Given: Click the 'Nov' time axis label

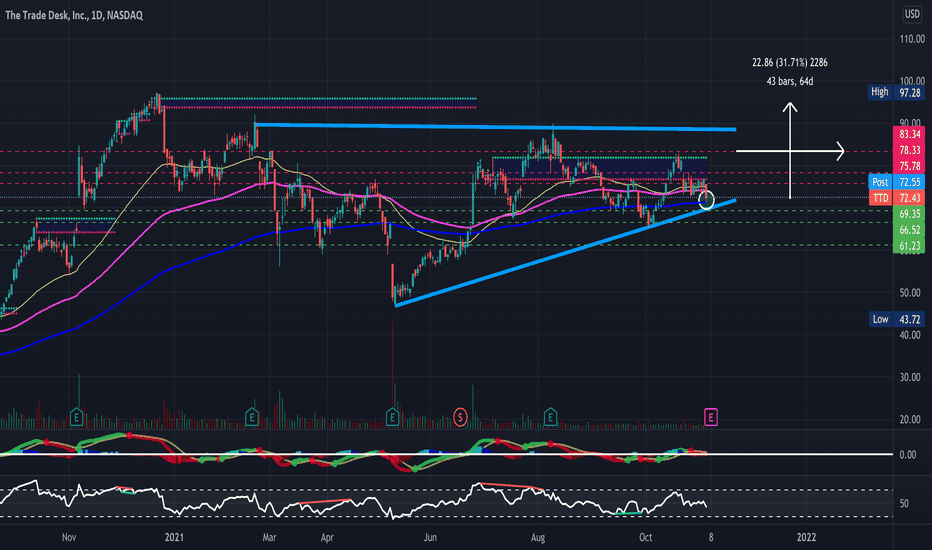Looking at the screenshot, I should point(69,538).
